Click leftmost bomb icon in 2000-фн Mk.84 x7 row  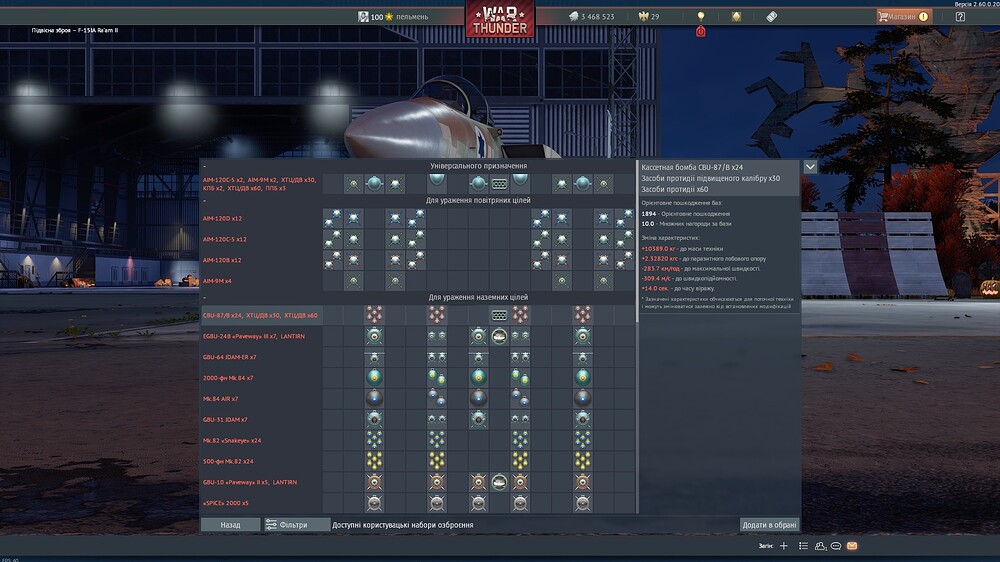click(374, 378)
